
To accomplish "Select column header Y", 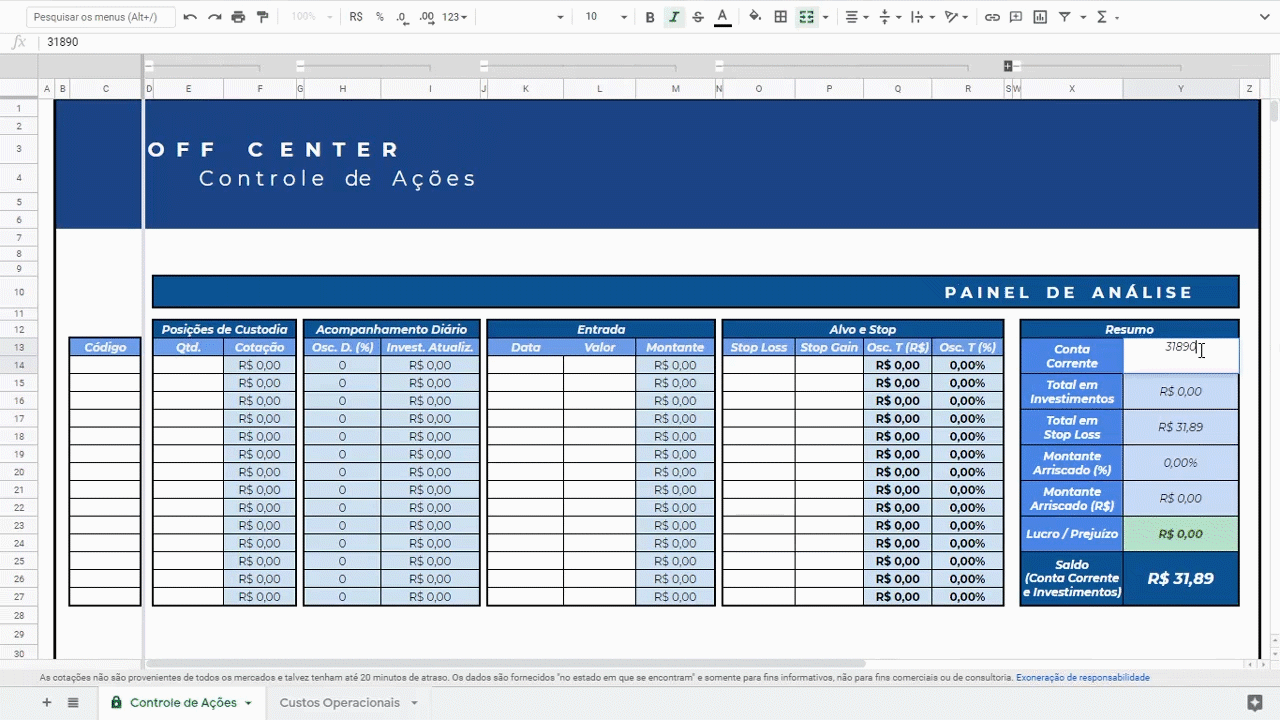I will (1181, 89).
